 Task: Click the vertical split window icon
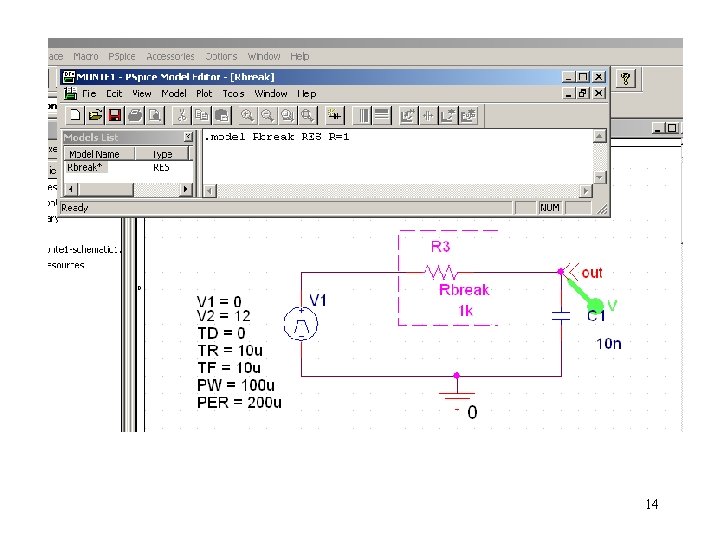(x=363, y=115)
